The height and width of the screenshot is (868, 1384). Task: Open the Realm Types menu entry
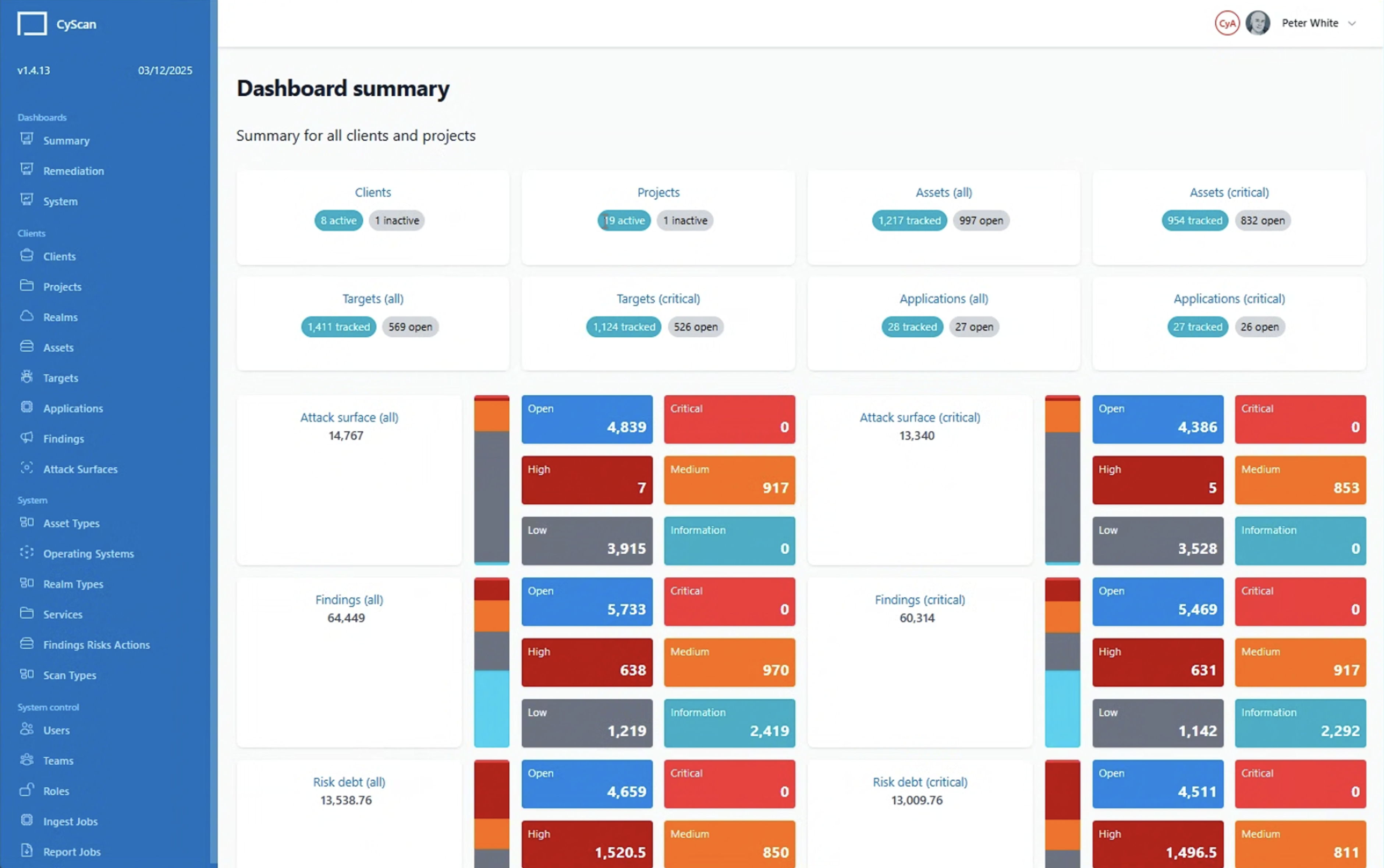point(74,584)
